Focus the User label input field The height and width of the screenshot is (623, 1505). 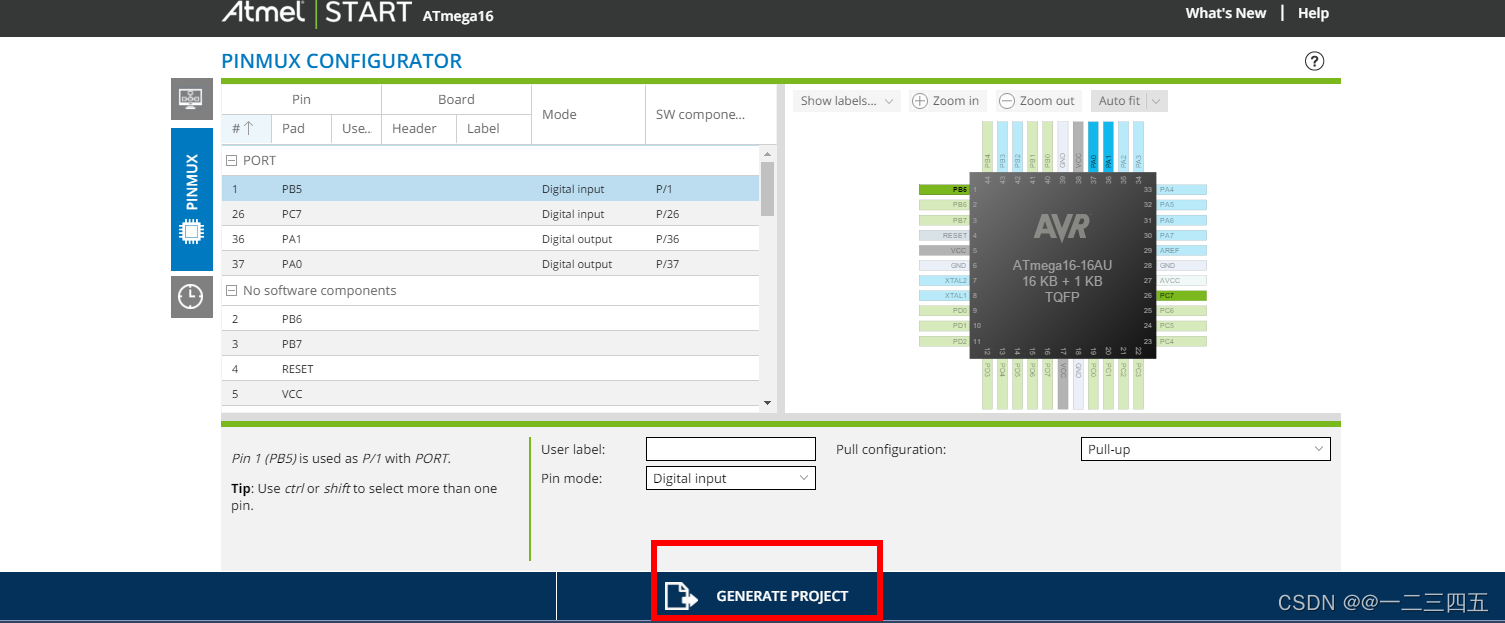click(731, 449)
